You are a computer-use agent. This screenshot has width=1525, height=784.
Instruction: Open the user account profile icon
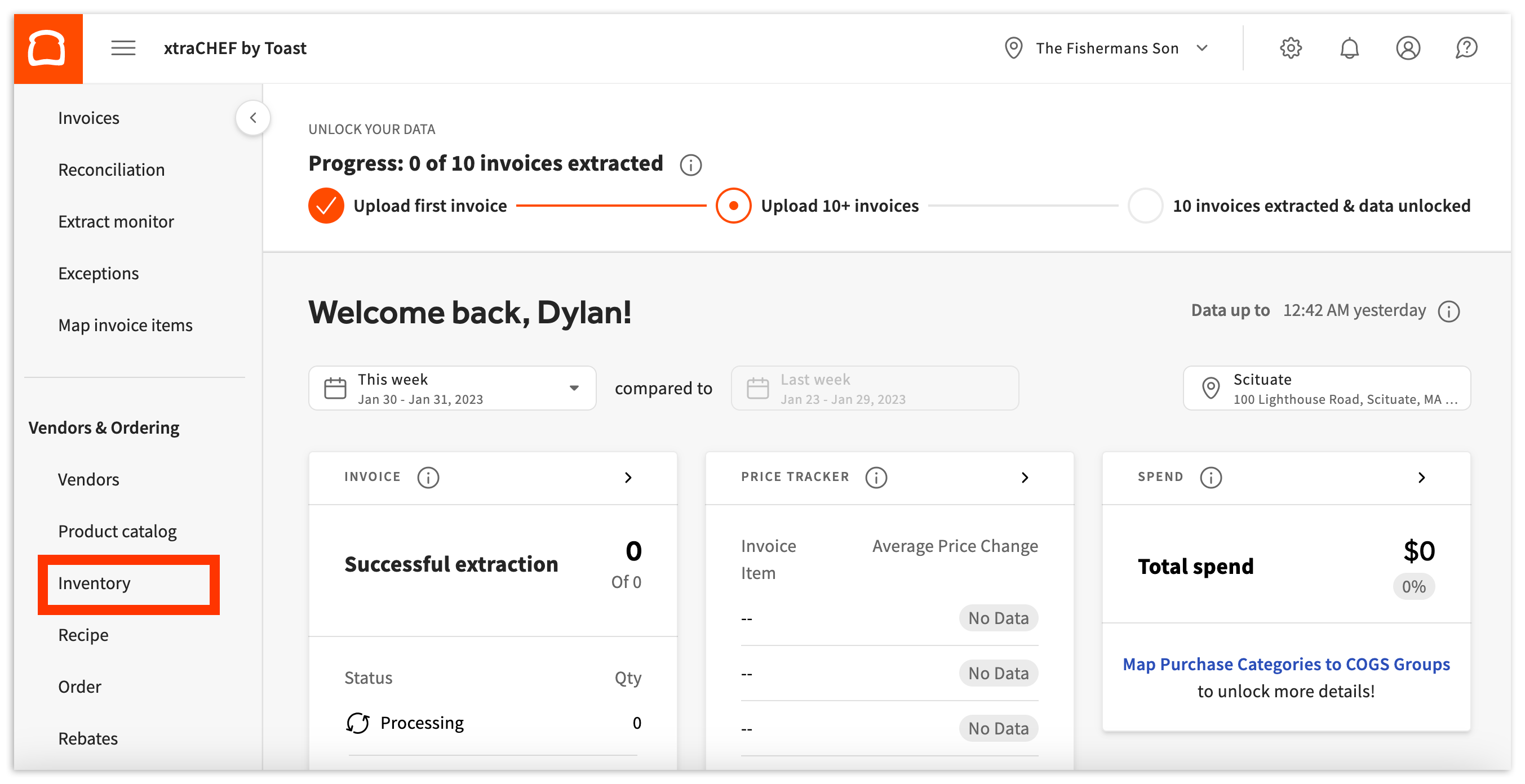tap(1408, 48)
